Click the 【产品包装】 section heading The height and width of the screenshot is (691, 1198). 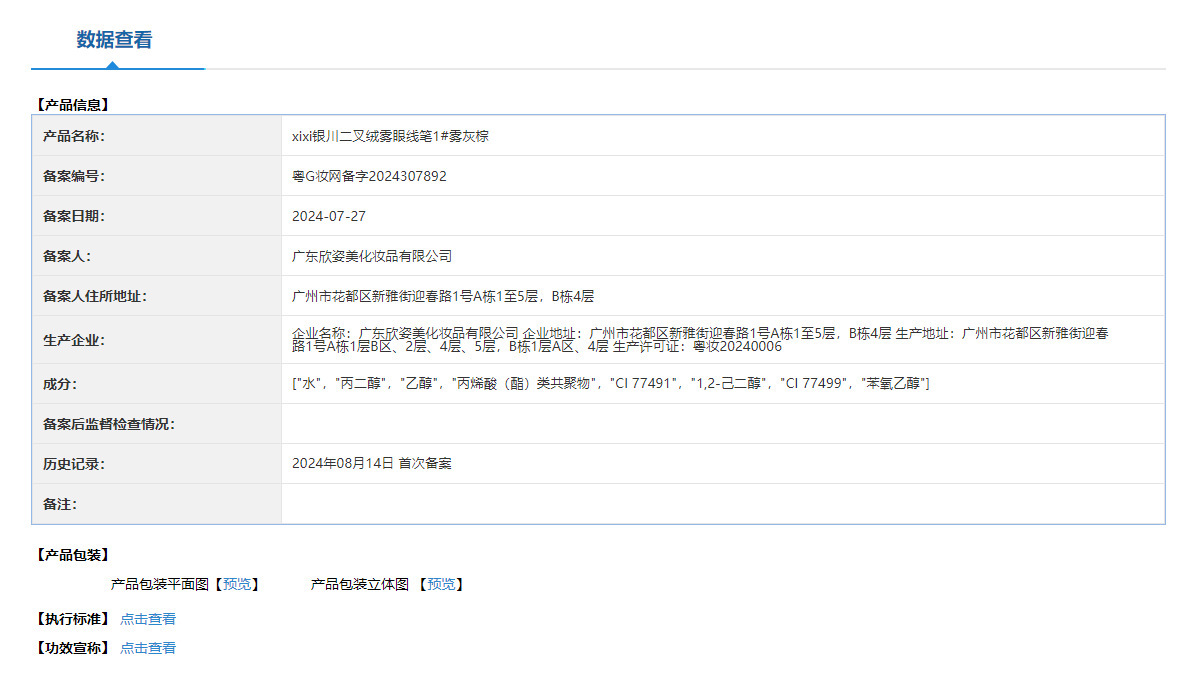pos(73,555)
